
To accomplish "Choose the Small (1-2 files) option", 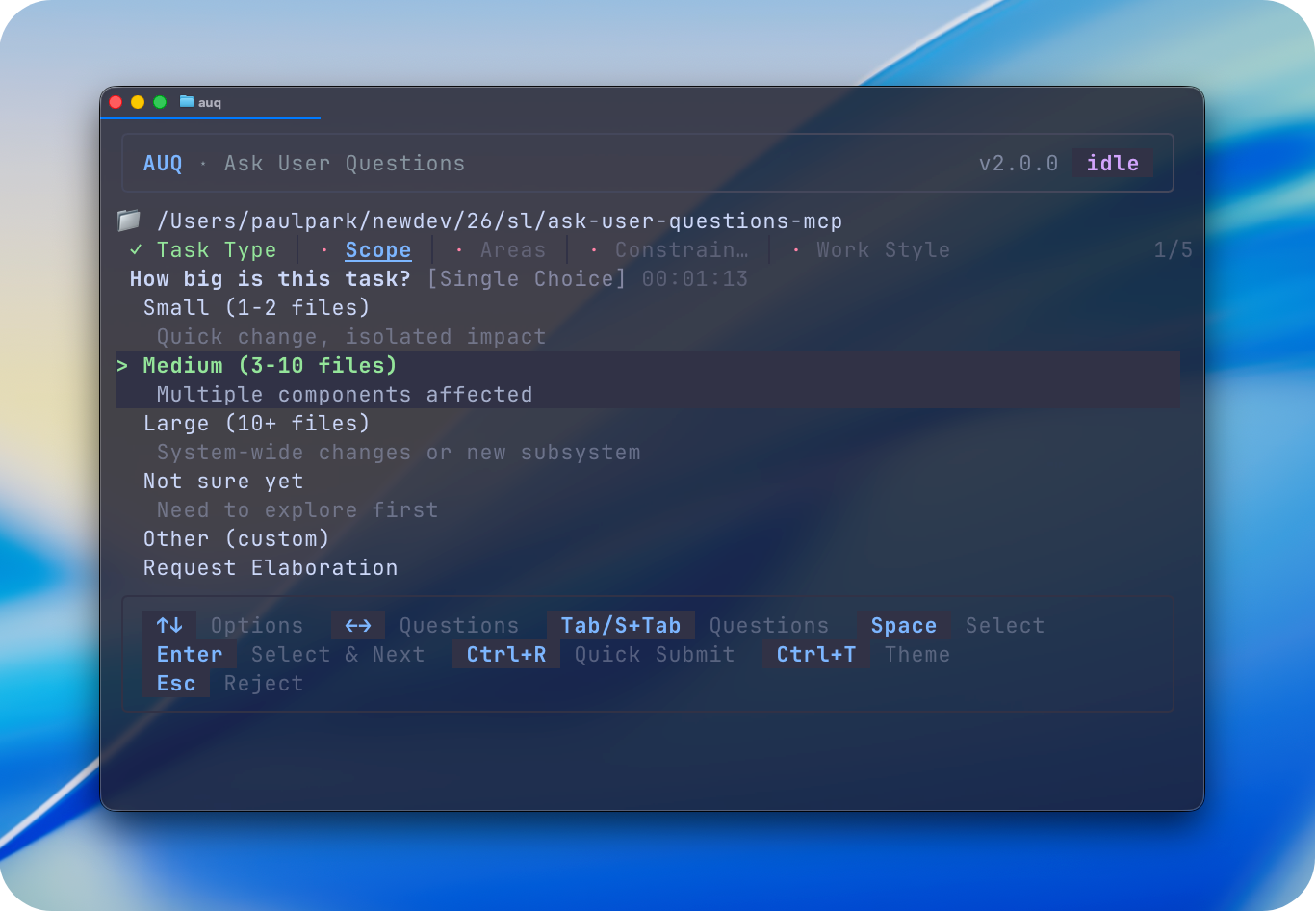I will [257, 308].
